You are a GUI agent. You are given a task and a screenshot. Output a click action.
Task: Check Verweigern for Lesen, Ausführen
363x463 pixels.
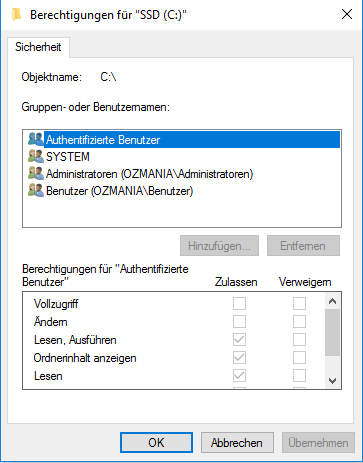299,340
